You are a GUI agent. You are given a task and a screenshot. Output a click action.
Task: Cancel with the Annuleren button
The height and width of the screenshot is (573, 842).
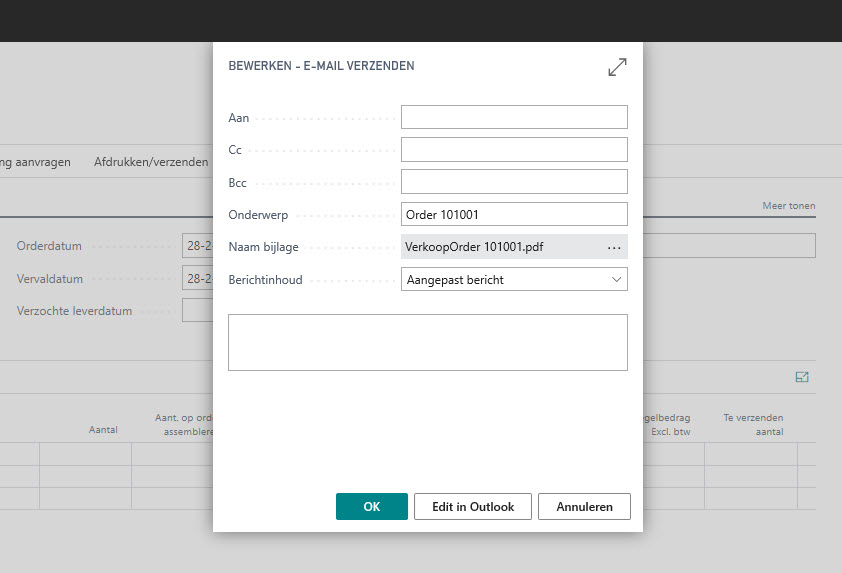coord(584,507)
